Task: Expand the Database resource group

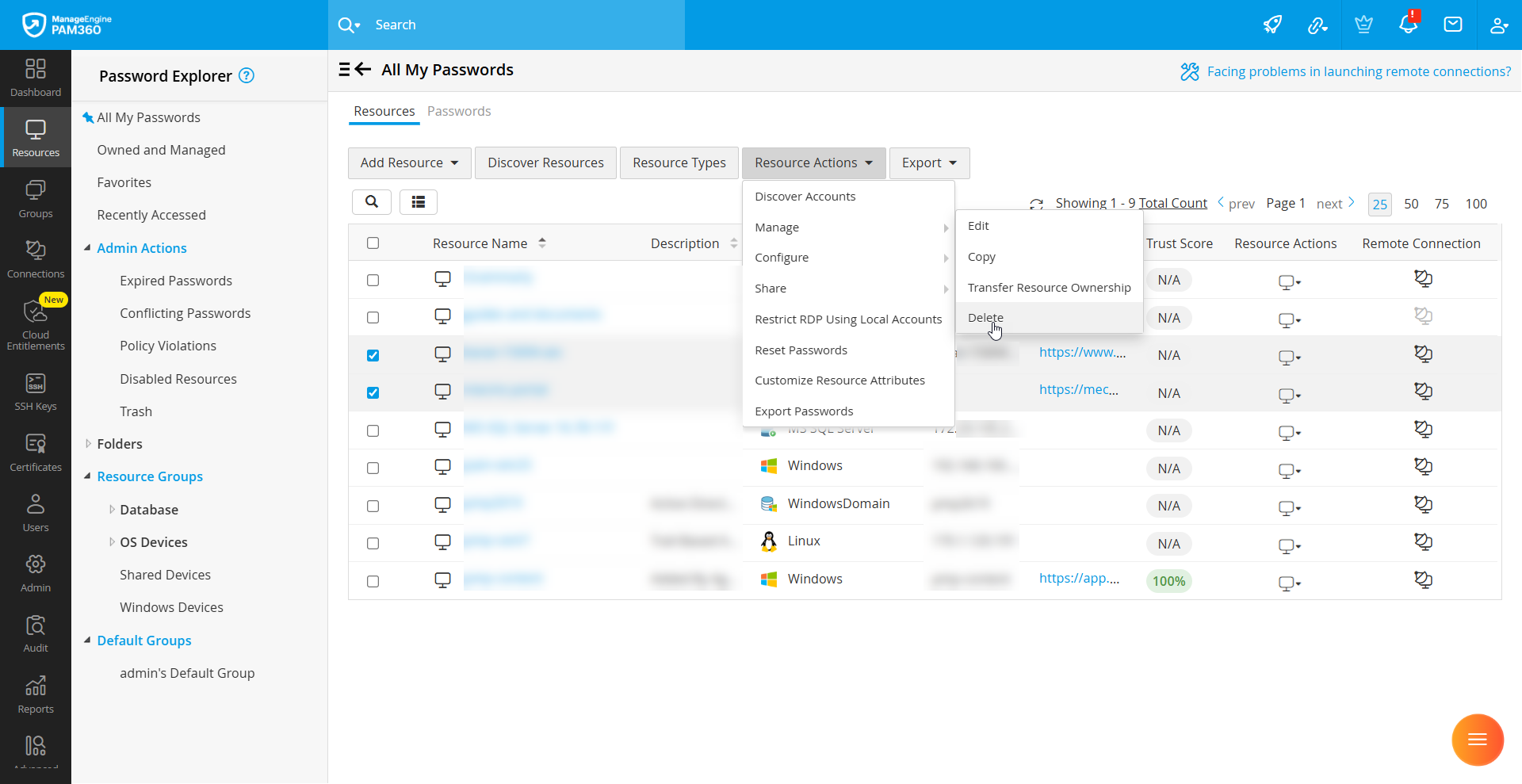Action: [112, 510]
